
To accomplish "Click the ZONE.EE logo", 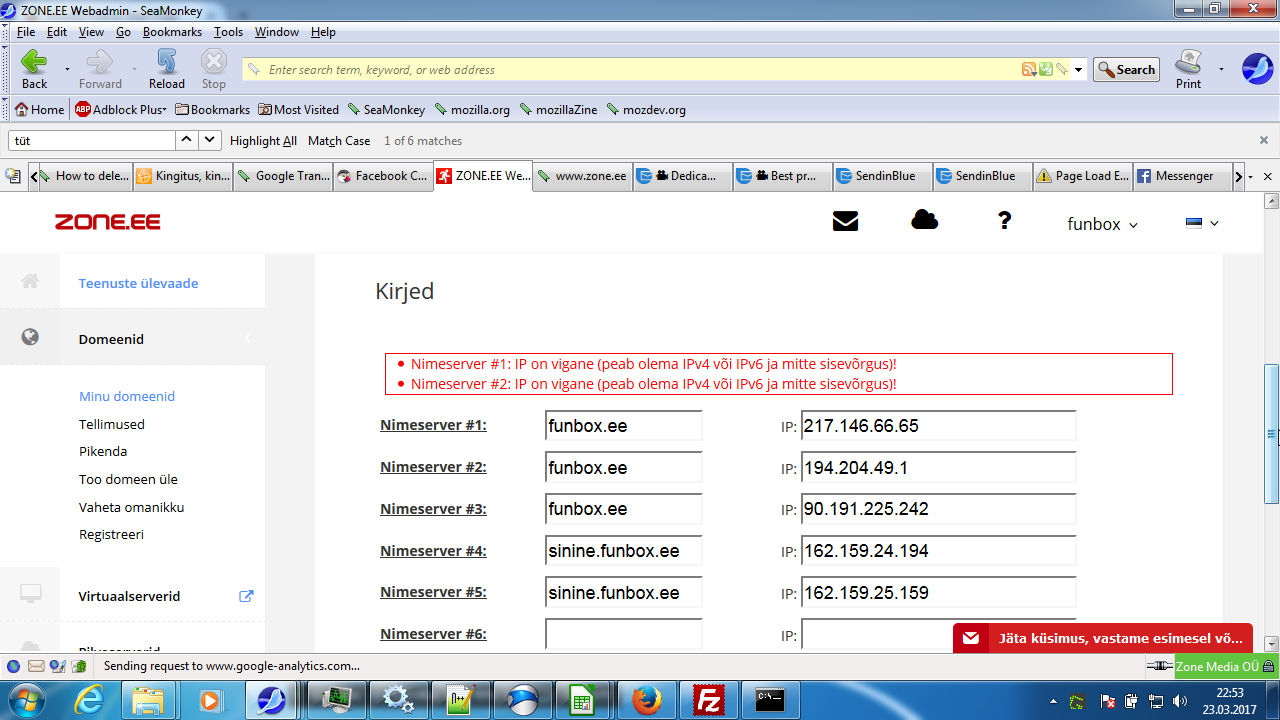I will click(108, 222).
